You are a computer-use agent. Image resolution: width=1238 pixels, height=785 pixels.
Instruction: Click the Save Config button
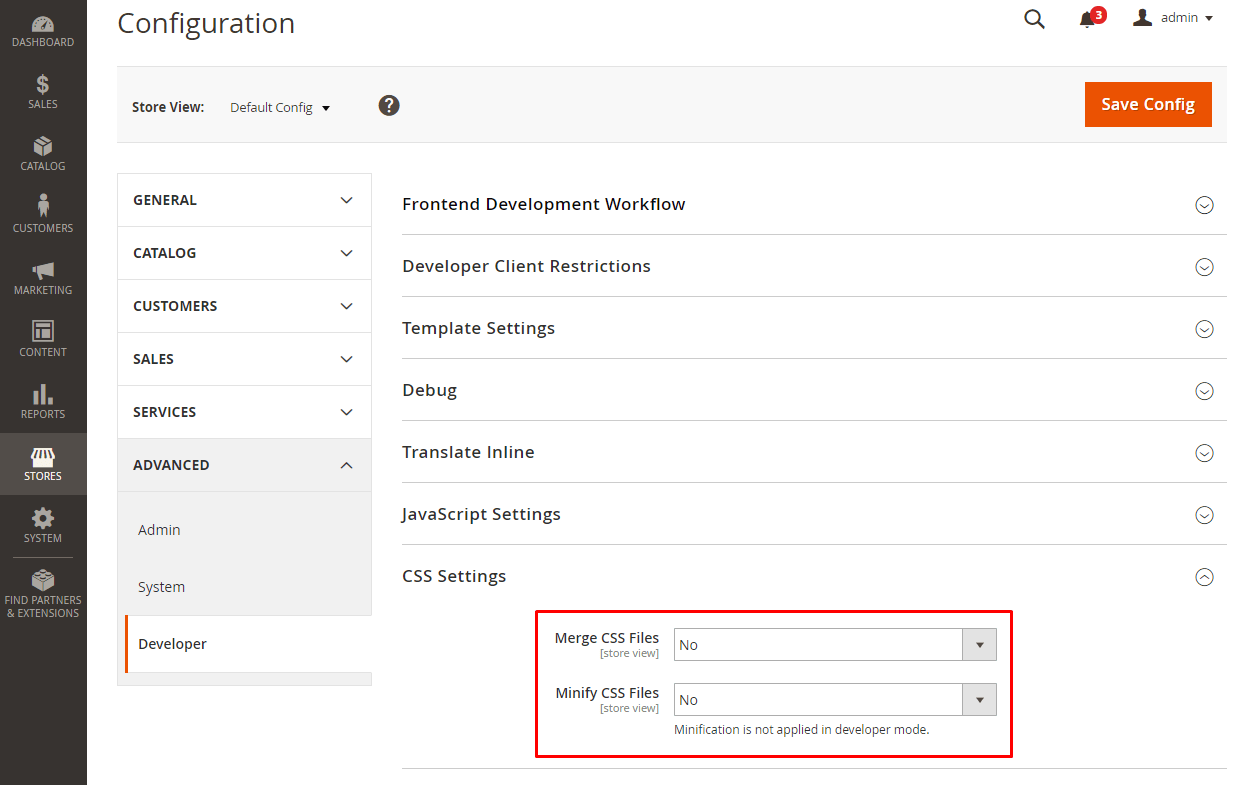(1148, 104)
